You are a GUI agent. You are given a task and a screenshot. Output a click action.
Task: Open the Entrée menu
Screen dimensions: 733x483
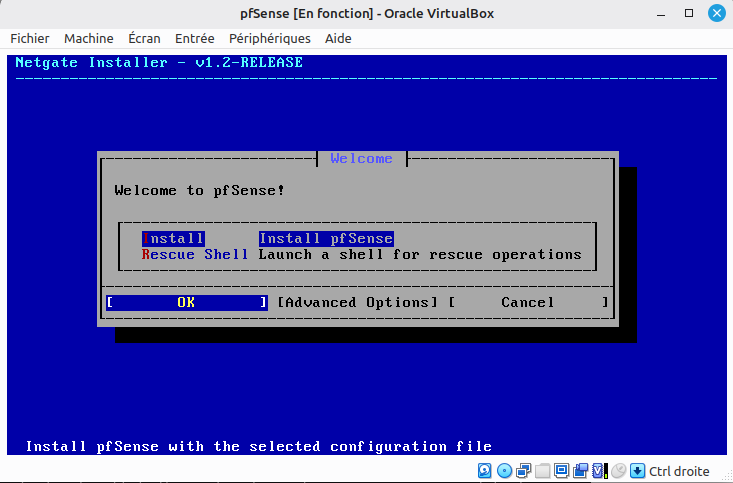195,38
